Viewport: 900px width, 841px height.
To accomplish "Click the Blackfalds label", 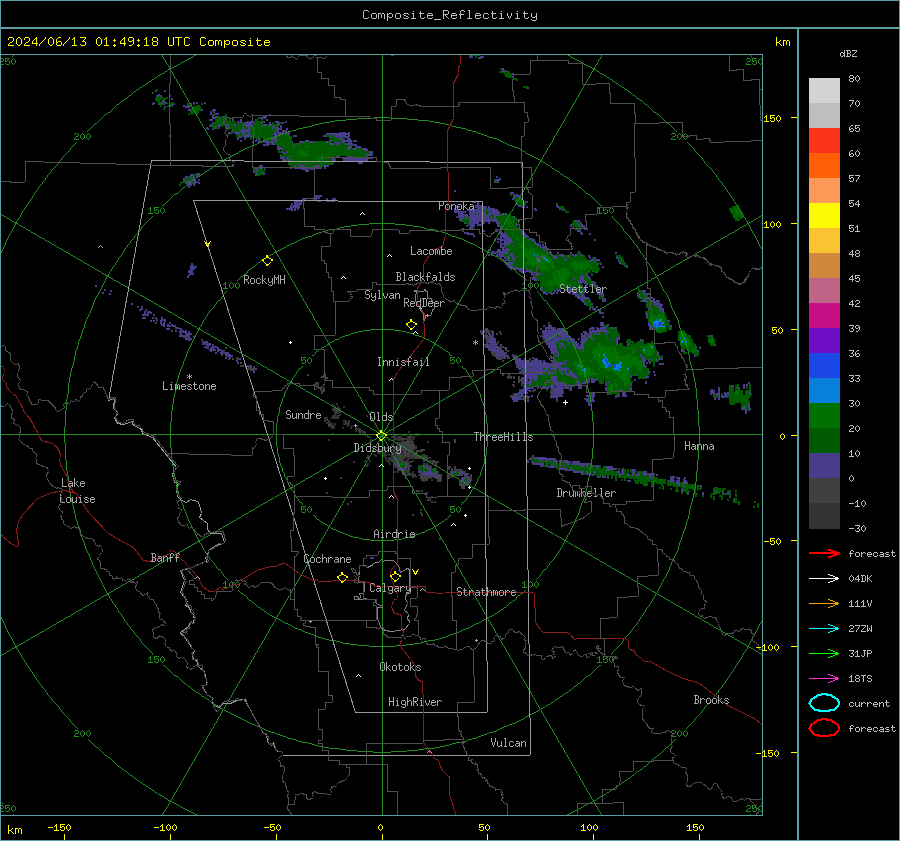I will (x=425, y=277).
